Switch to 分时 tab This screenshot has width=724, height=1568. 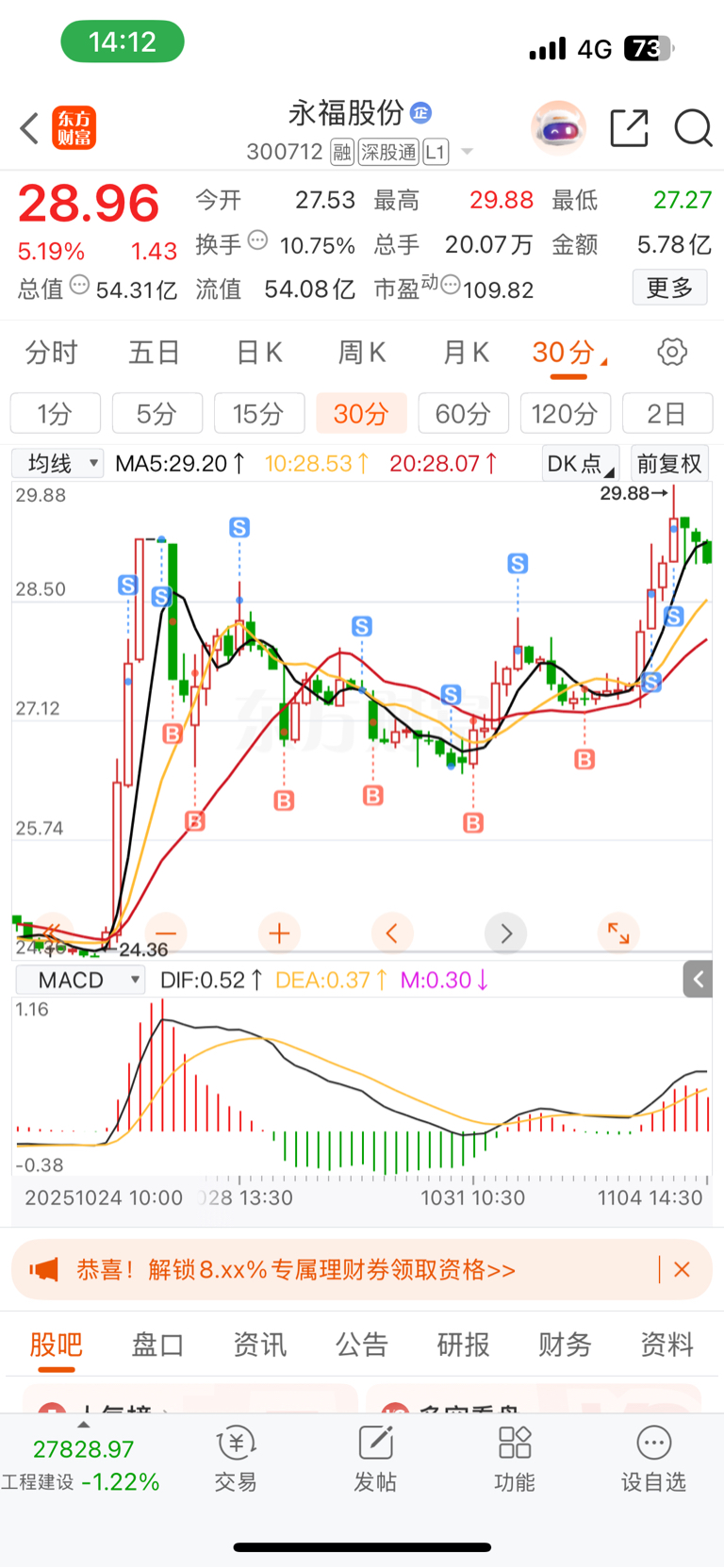point(52,353)
